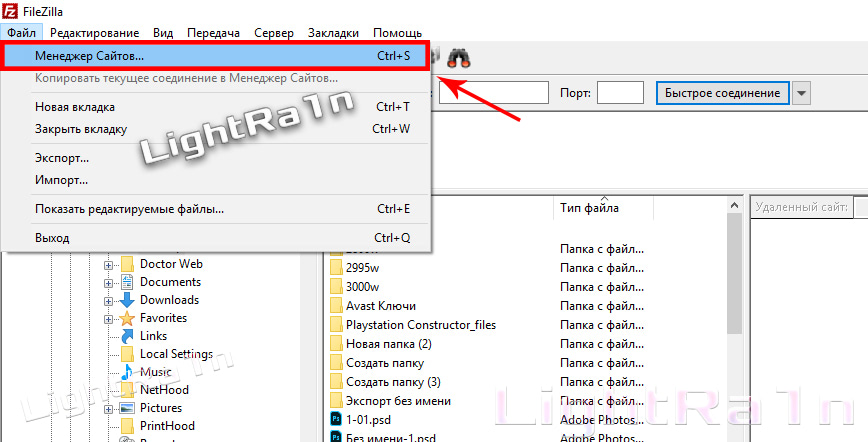Open the quick connect history dropdown arrow
The width and height of the screenshot is (868, 442).
801,93
